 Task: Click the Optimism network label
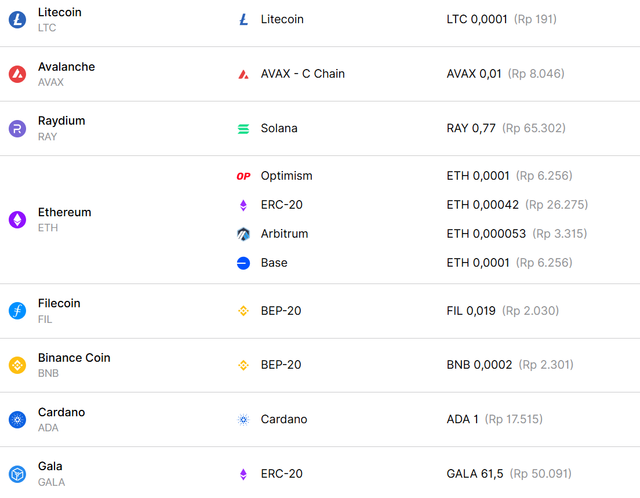tap(287, 176)
